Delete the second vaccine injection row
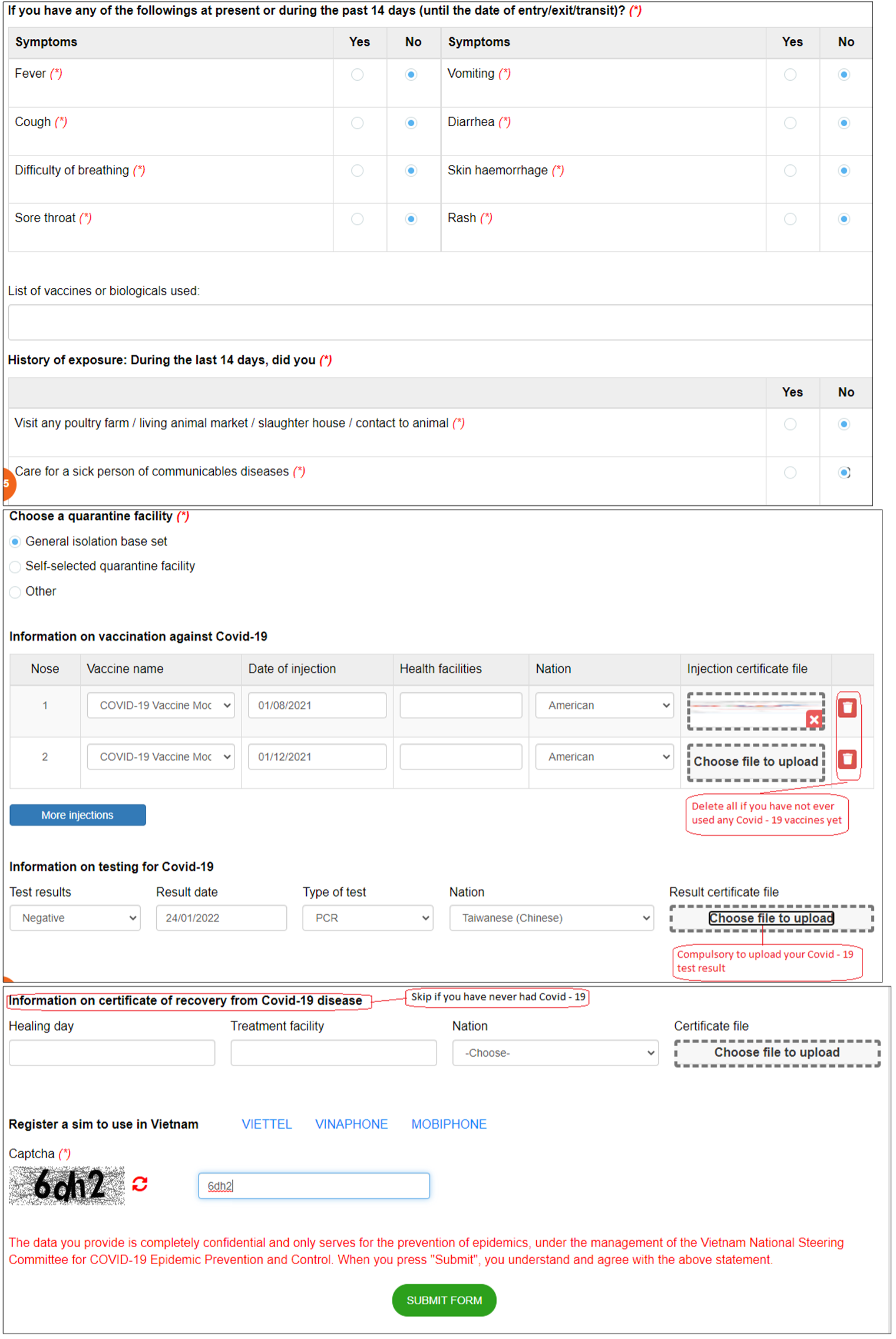Screen dimensions: 896x1339 point(847,759)
